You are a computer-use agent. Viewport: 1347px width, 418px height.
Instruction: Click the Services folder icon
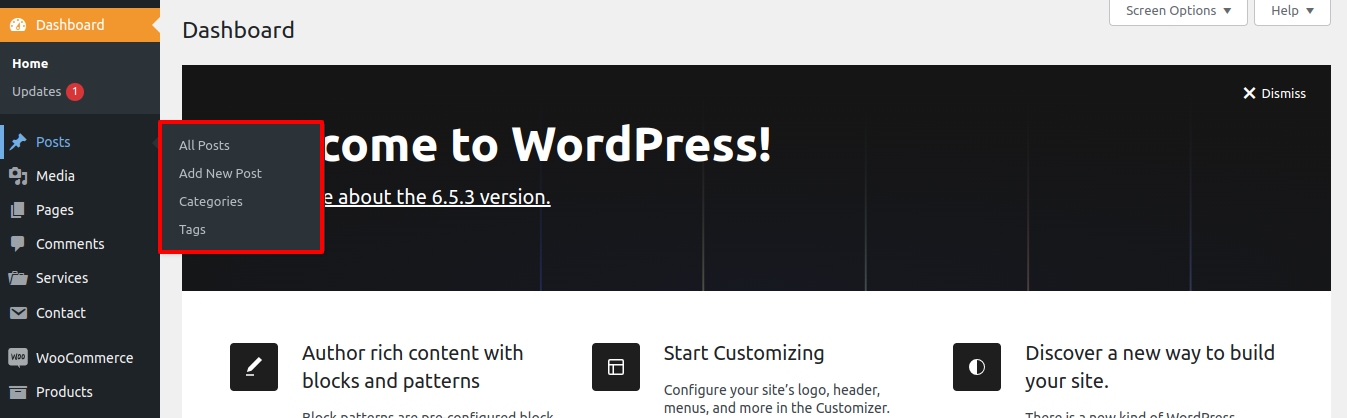click(x=18, y=278)
